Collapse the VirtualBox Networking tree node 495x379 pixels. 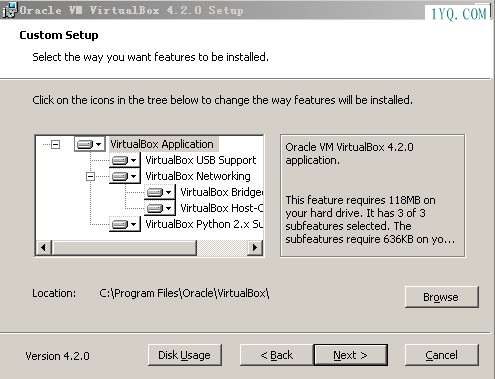click(x=90, y=176)
